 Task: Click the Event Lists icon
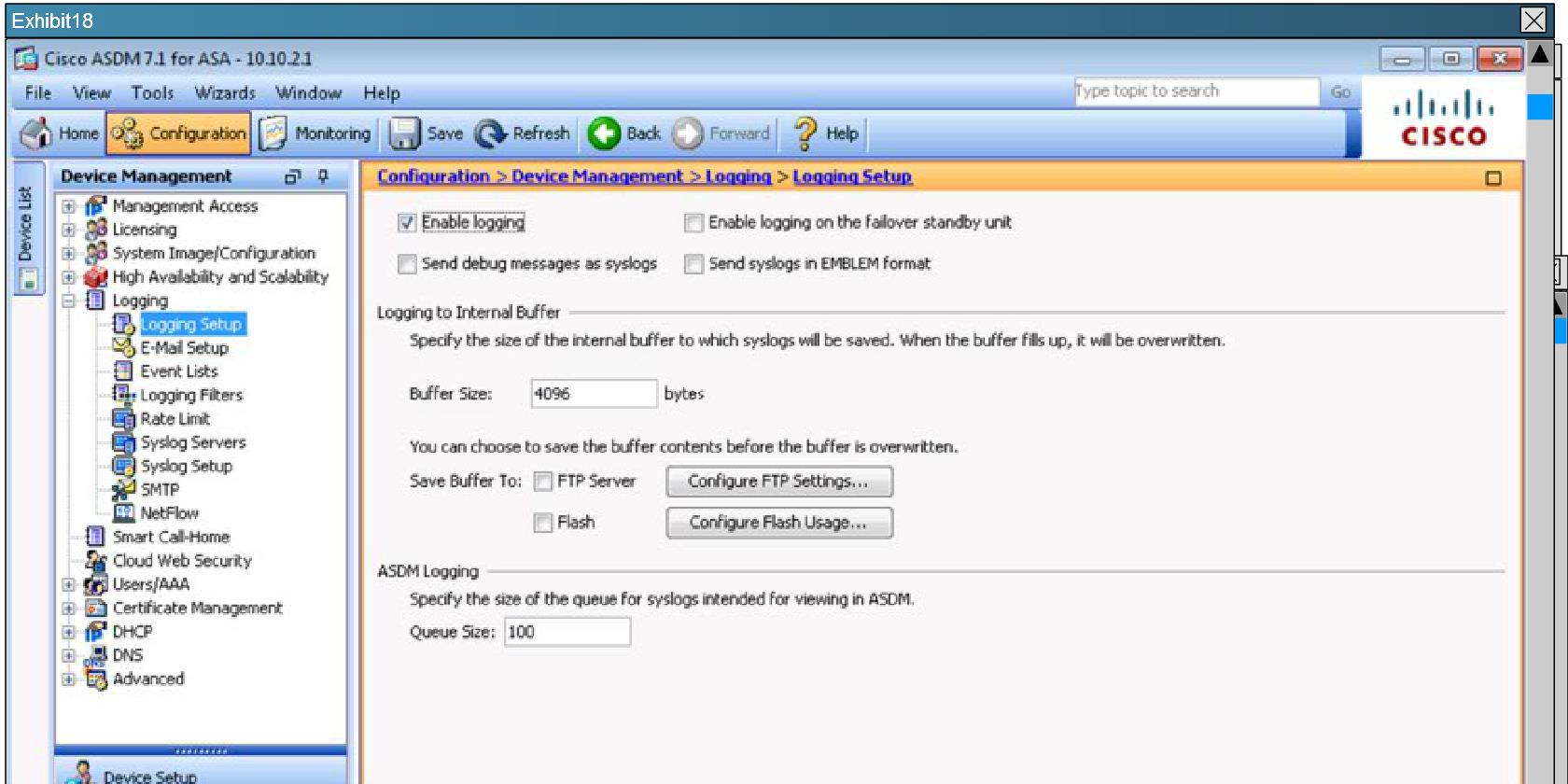pos(123,371)
